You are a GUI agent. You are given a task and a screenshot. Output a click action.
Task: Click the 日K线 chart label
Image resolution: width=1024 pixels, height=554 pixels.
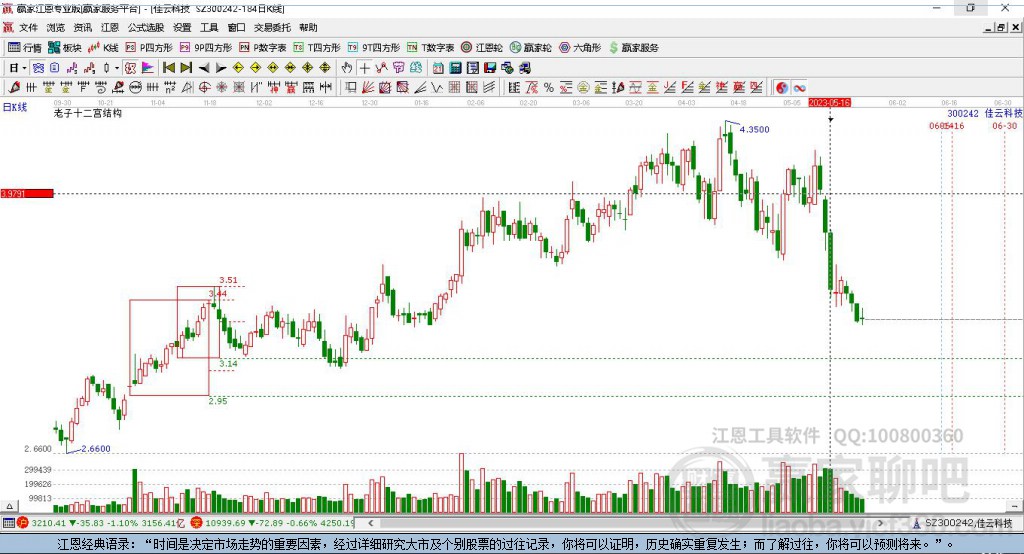15,107
